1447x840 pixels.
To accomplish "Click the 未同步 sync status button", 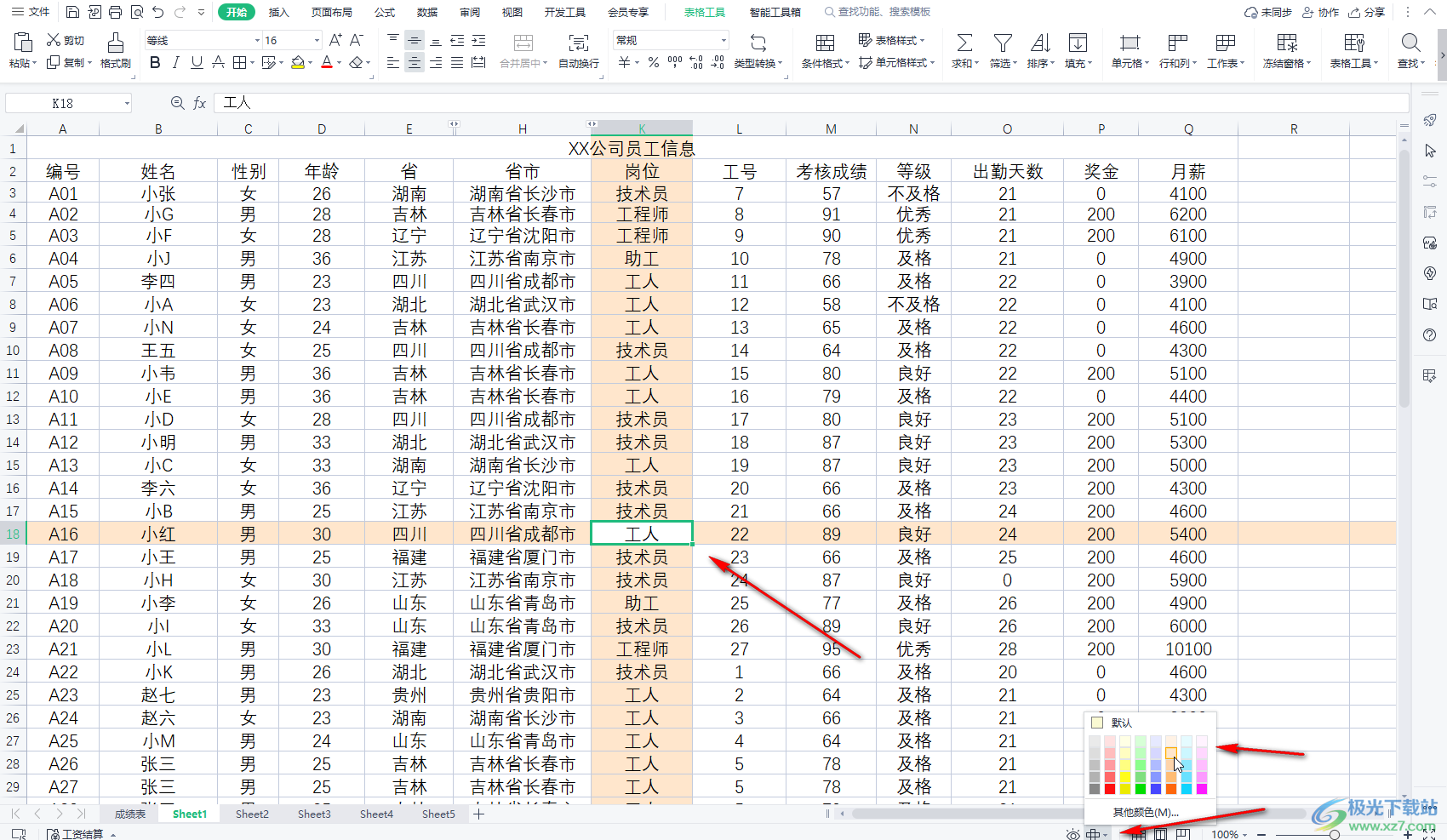I will pyautogui.click(x=1268, y=12).
